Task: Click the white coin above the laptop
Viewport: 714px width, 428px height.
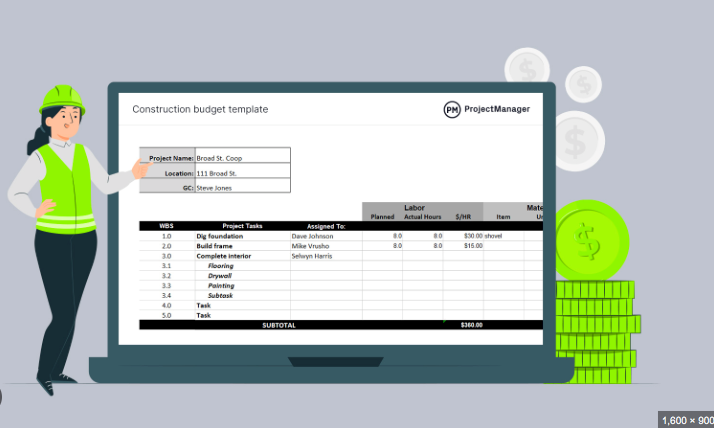Action: (526, 68)
